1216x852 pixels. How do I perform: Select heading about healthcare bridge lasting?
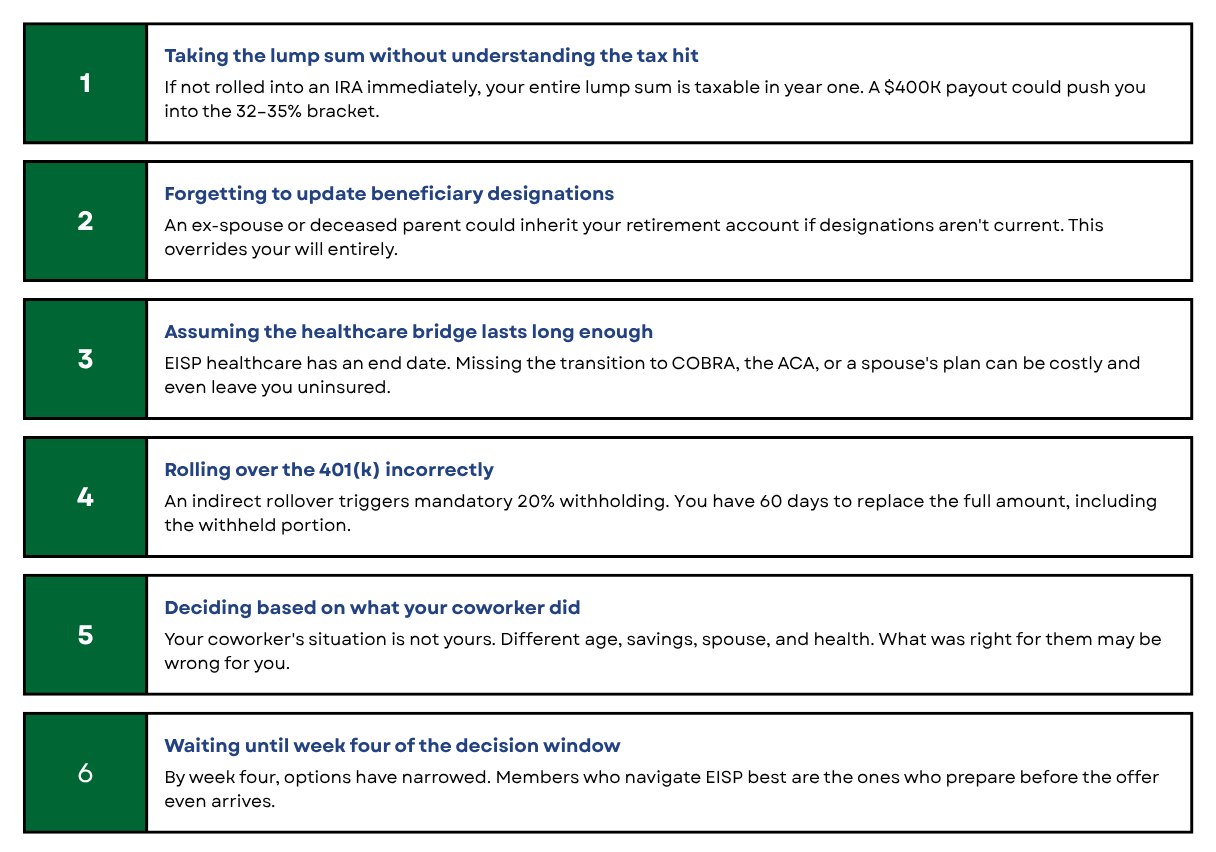[408, 332]
